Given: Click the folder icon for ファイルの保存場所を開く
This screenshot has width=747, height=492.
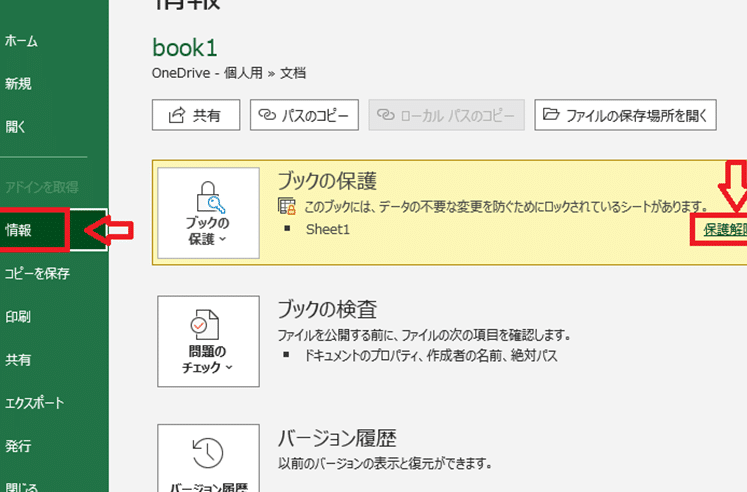Looking at the screenshot, I should click(x=551, y=115).
